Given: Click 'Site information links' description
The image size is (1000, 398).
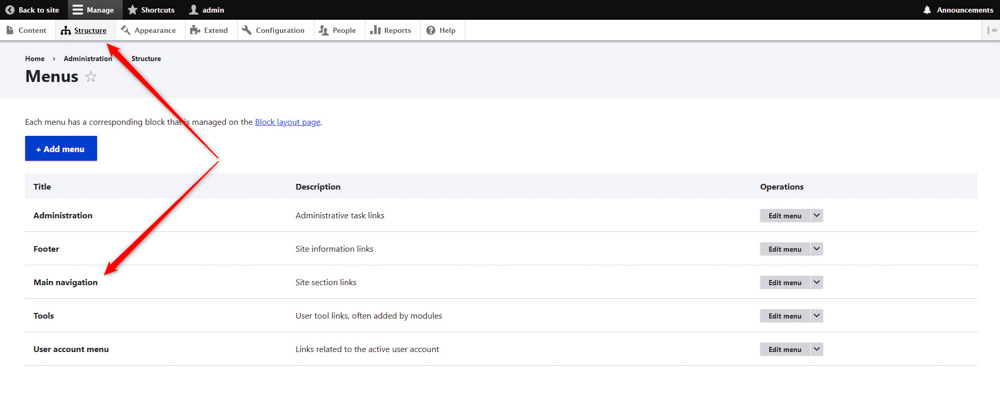Looking at the screenshot, I should [x=334, y=249].
